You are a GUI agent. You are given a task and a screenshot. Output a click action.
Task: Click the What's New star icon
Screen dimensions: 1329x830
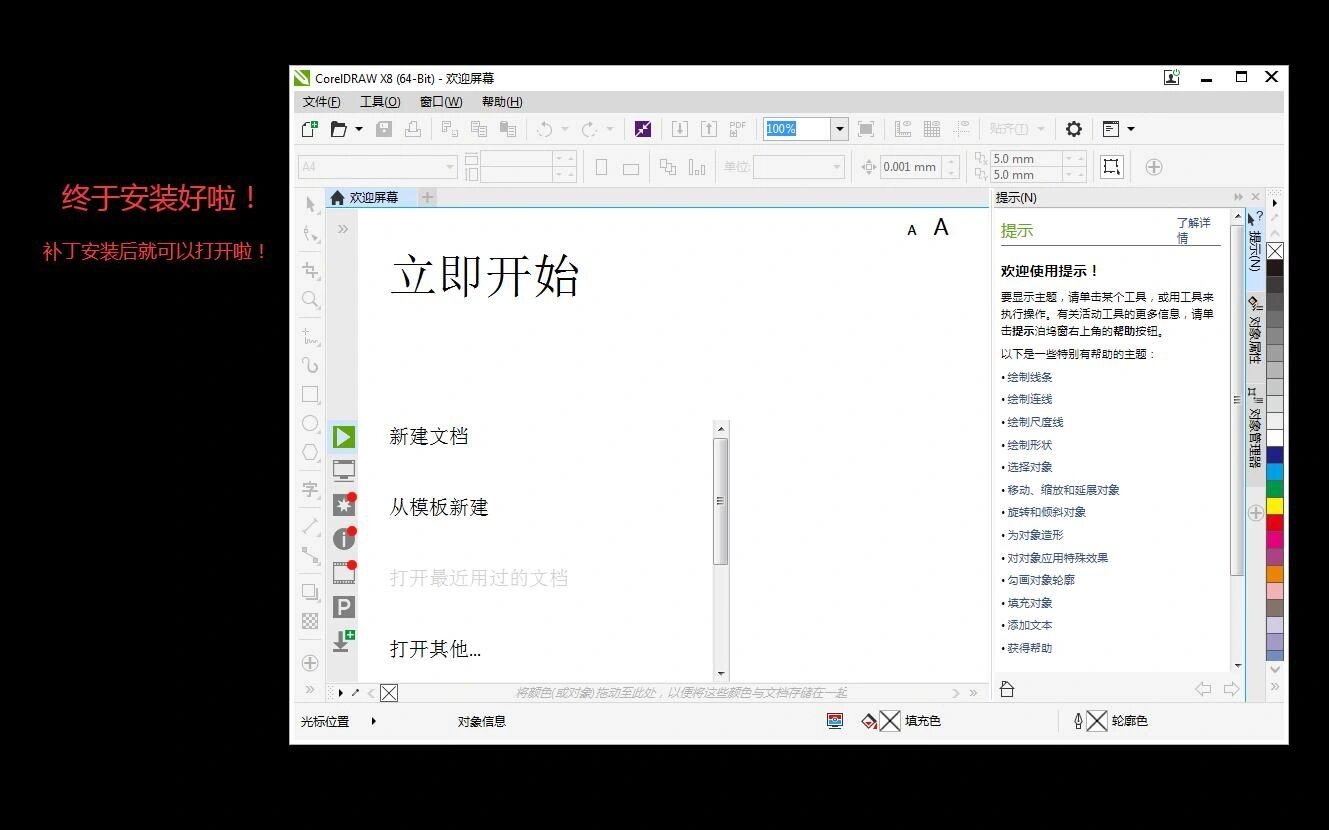tap(343, 505)
